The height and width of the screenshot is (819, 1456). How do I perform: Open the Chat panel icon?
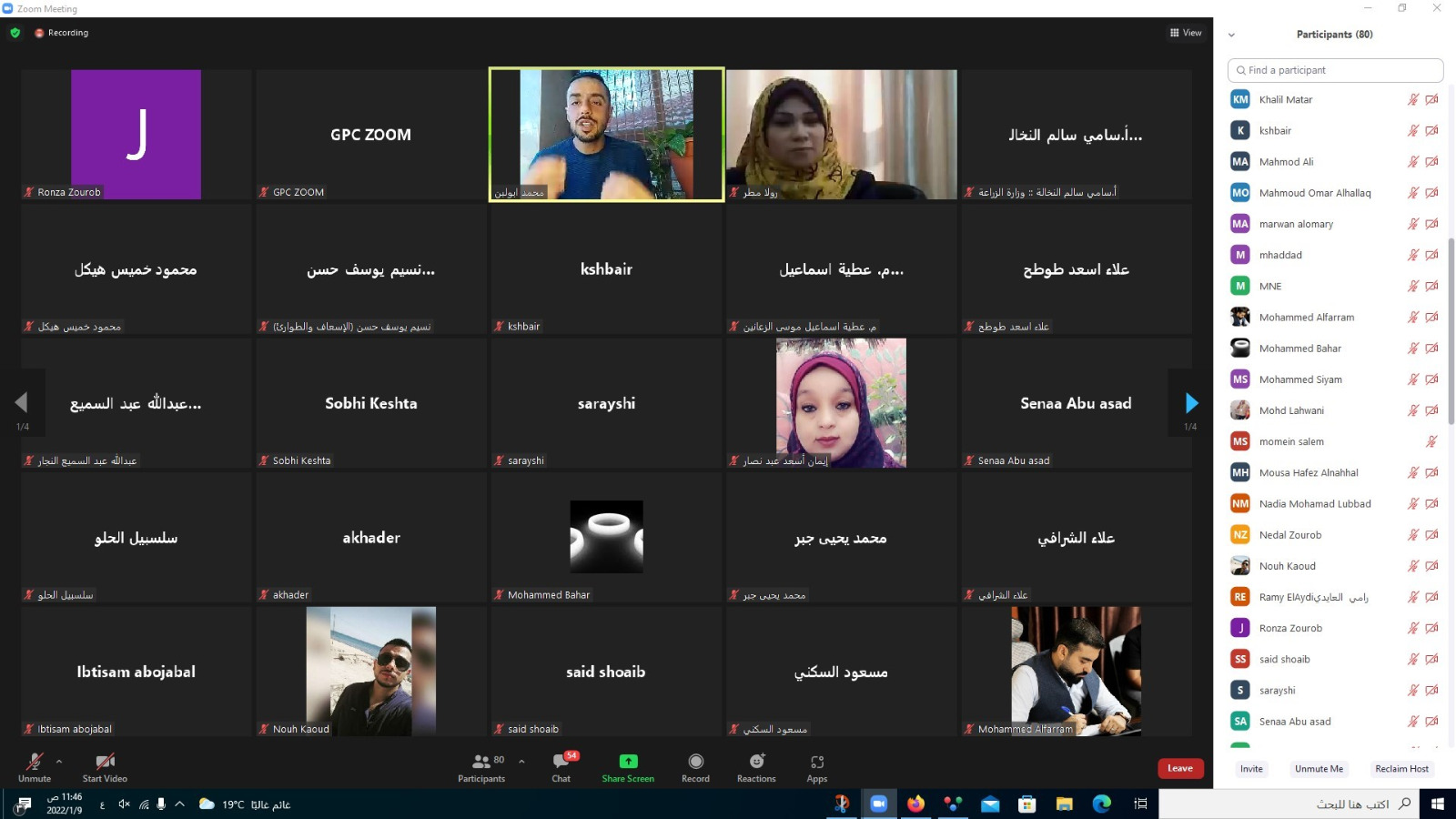[561, 763]
